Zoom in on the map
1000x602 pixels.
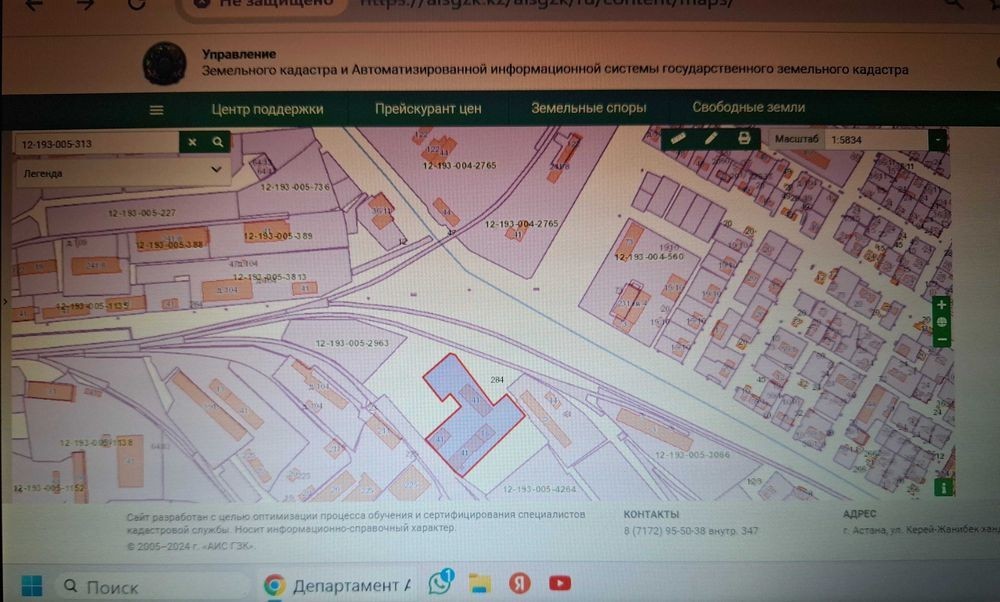pos(941,305)
